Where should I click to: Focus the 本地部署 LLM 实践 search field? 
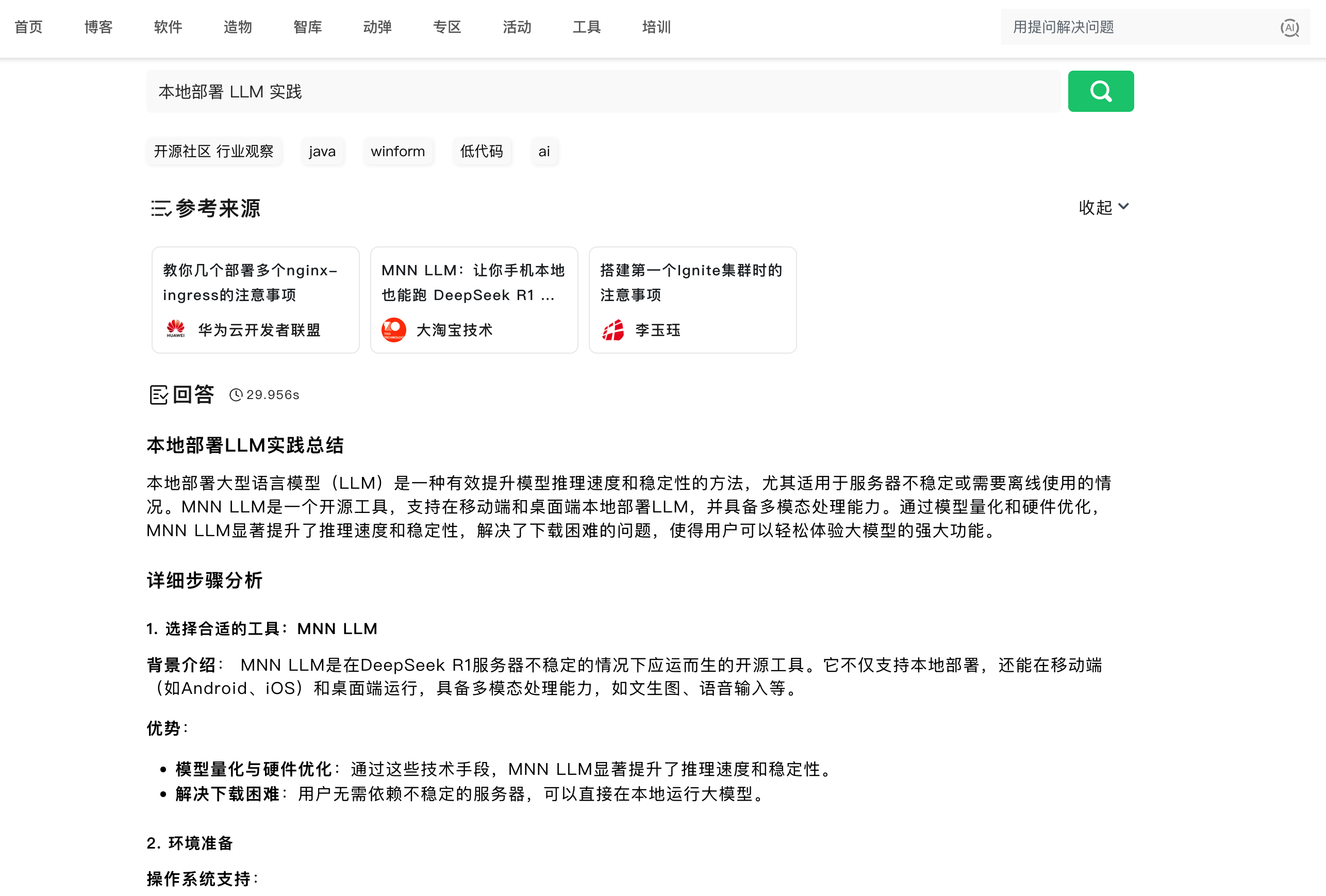[603, 91]
